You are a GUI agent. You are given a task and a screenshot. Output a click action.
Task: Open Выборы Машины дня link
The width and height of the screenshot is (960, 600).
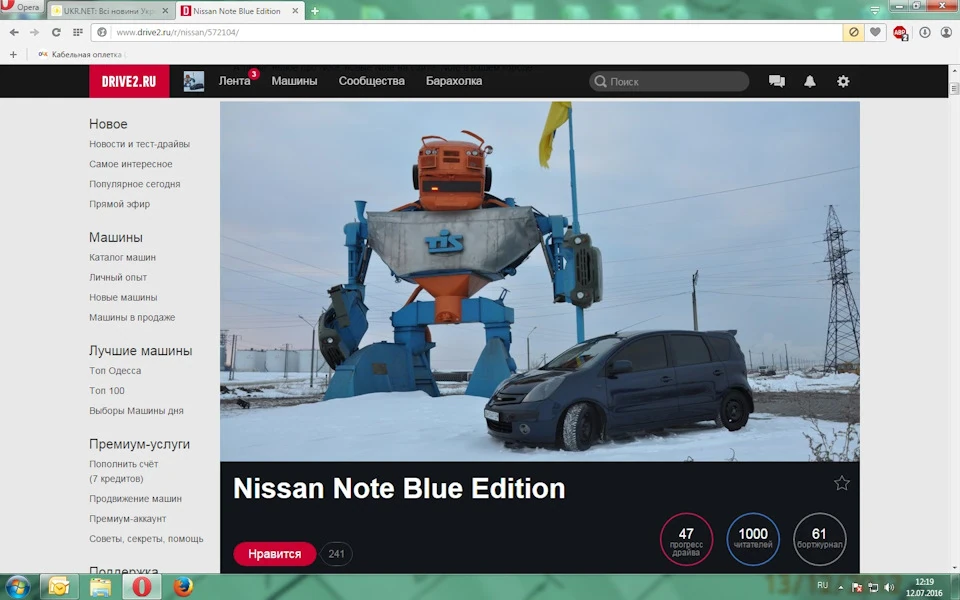137,411
